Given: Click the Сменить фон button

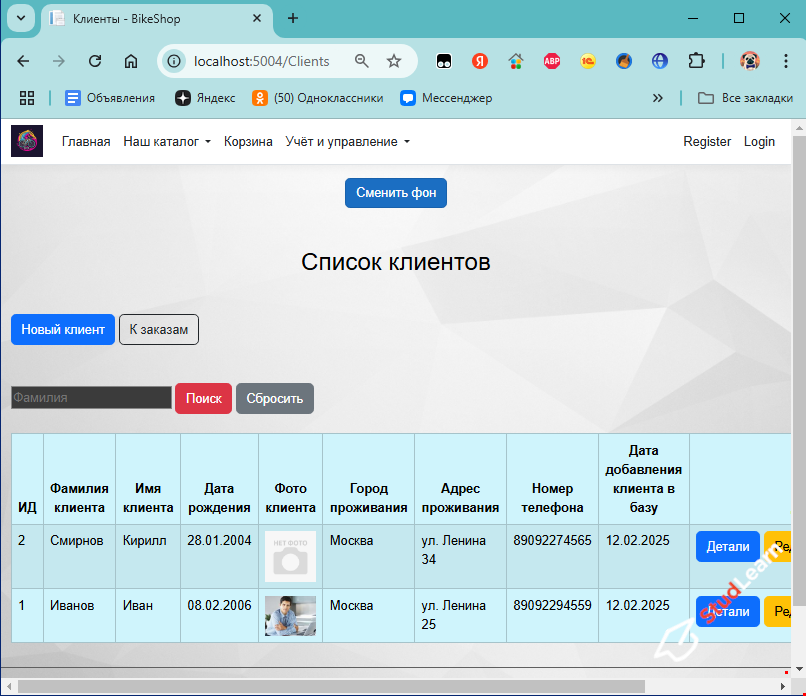Looking at the screenshot, I should pos(395,193).
